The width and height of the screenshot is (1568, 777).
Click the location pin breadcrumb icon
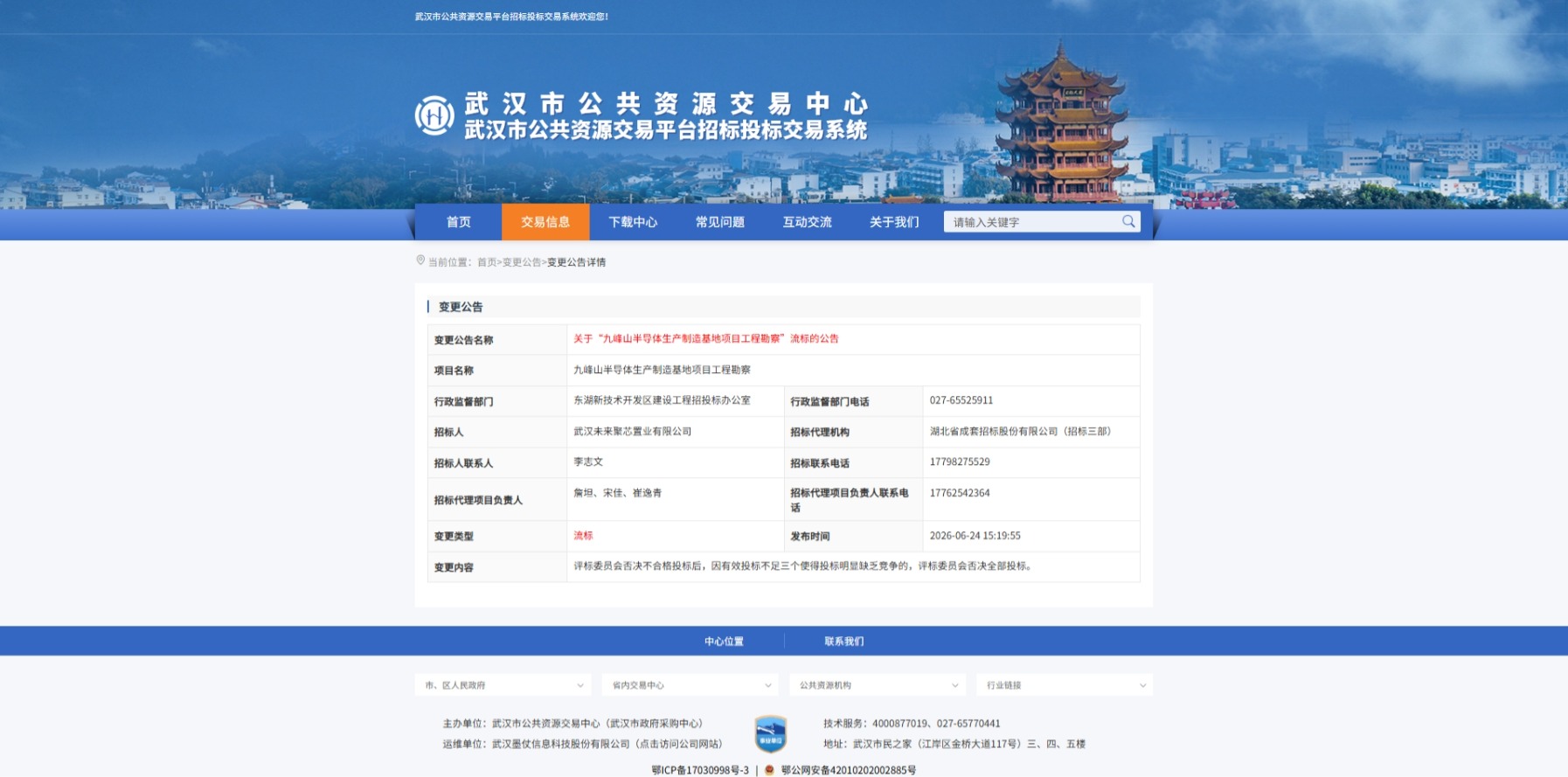click(420, 260)
